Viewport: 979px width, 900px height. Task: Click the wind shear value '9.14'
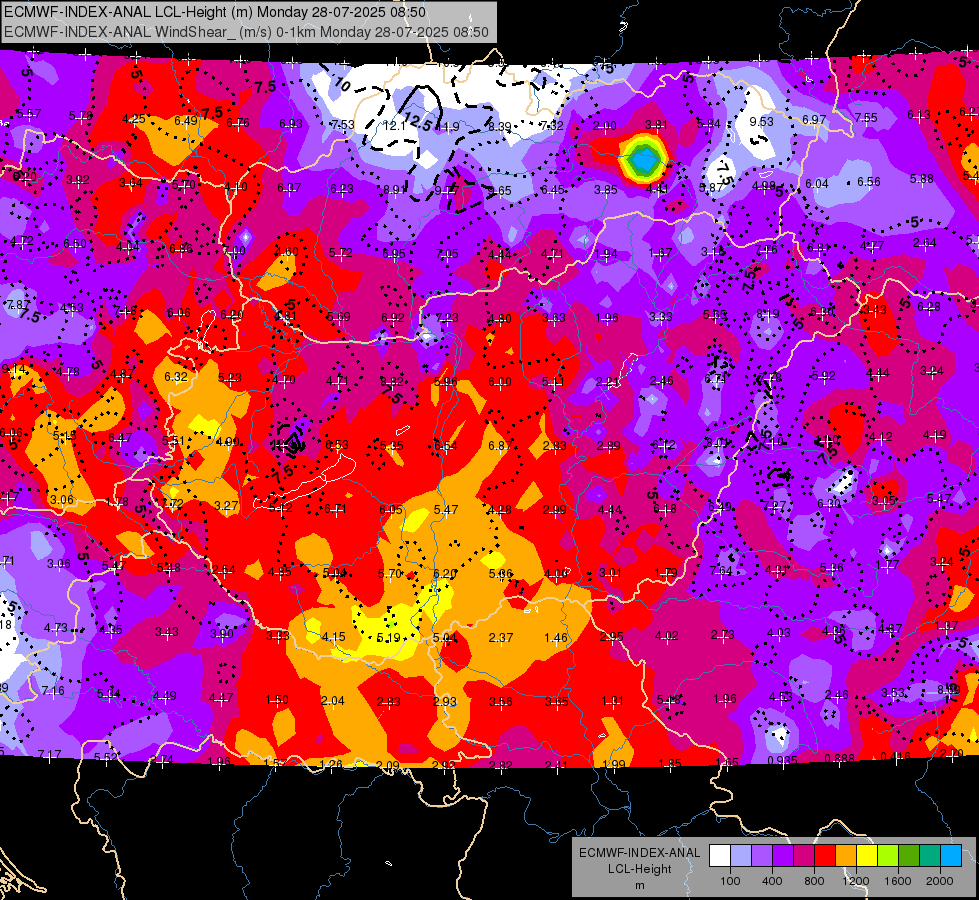(x=14, y=369)
